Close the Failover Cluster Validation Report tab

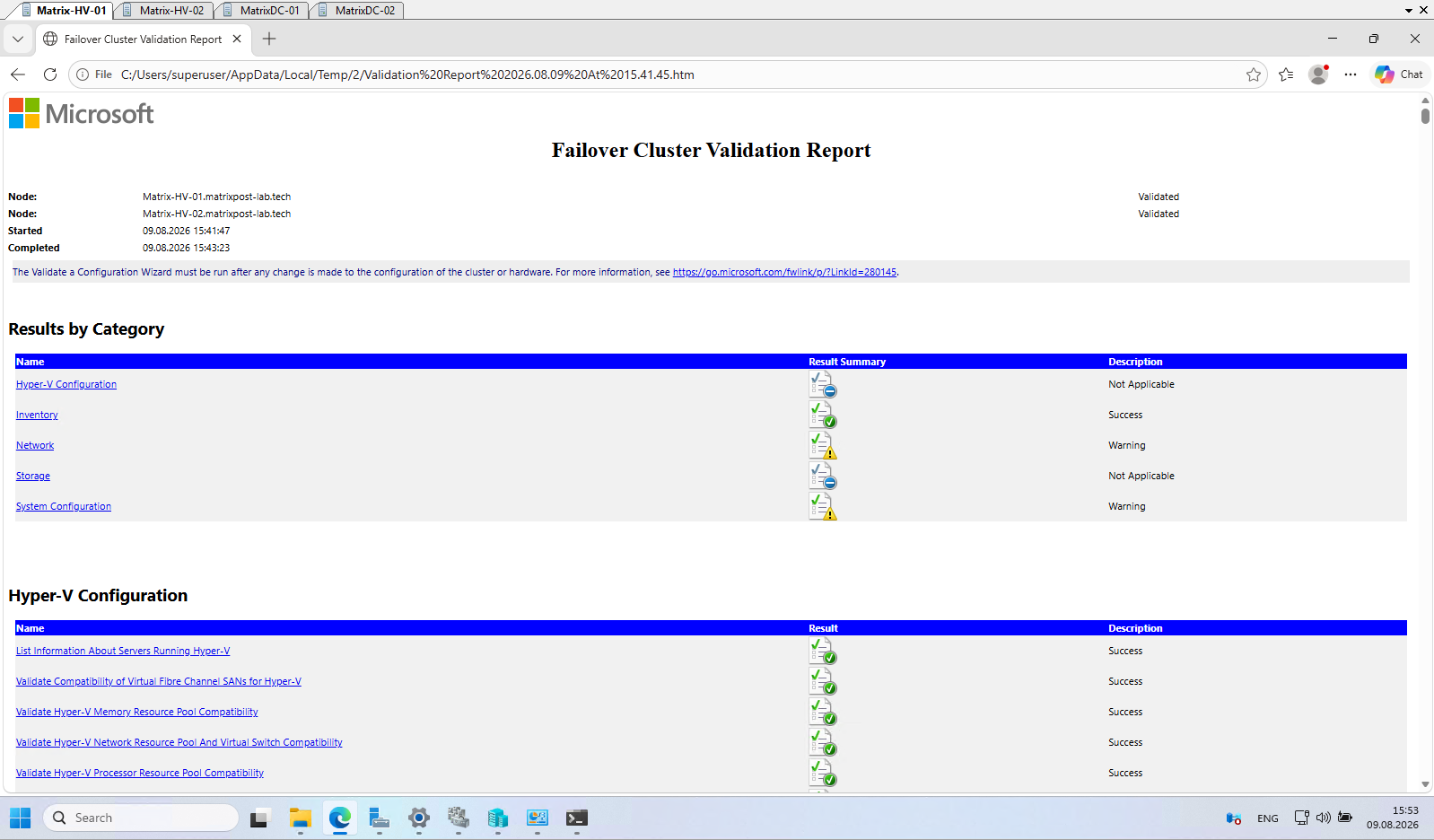click(237, 39)
